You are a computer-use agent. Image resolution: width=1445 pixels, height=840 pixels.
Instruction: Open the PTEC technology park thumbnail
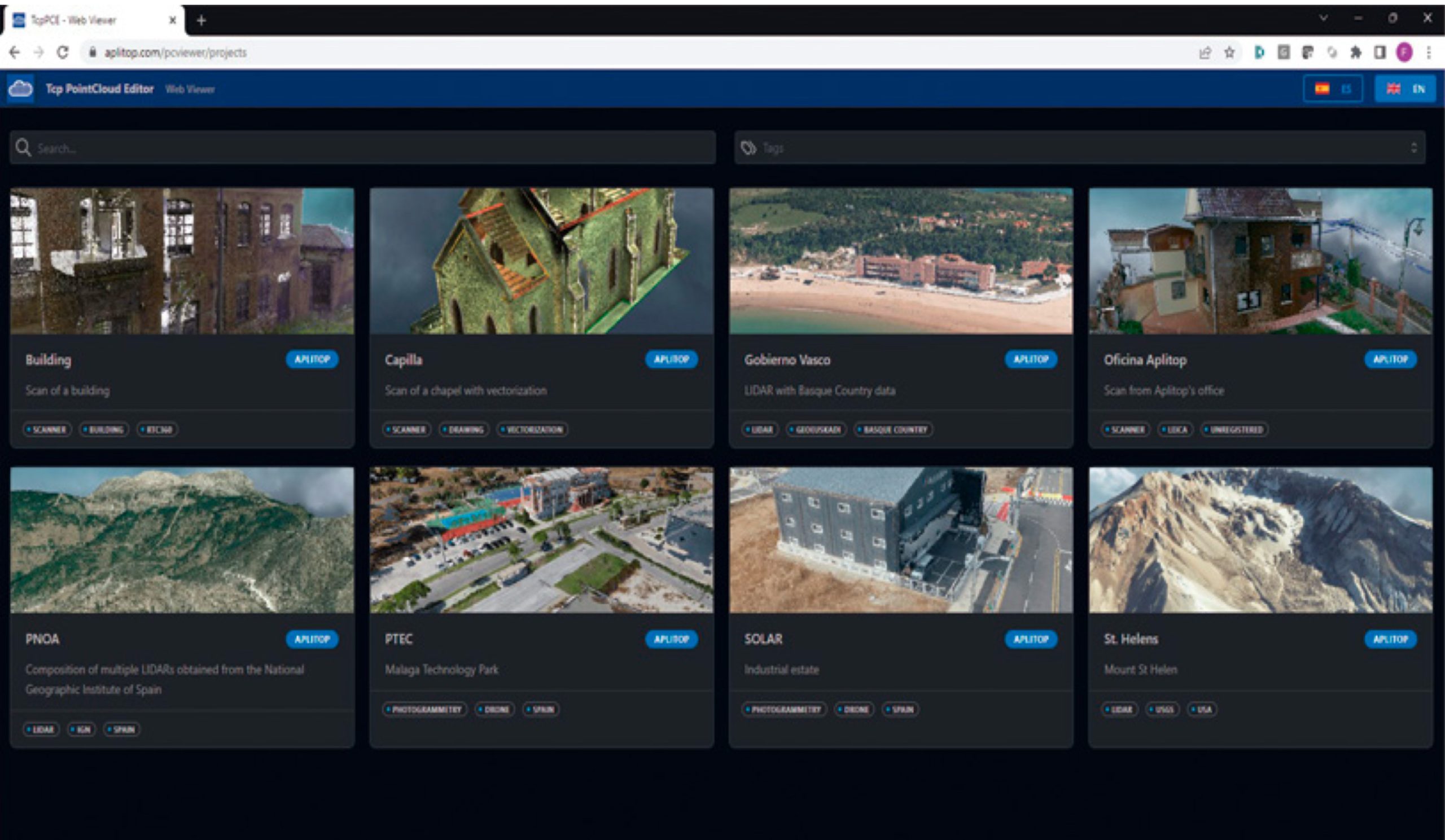click(542, 540)
